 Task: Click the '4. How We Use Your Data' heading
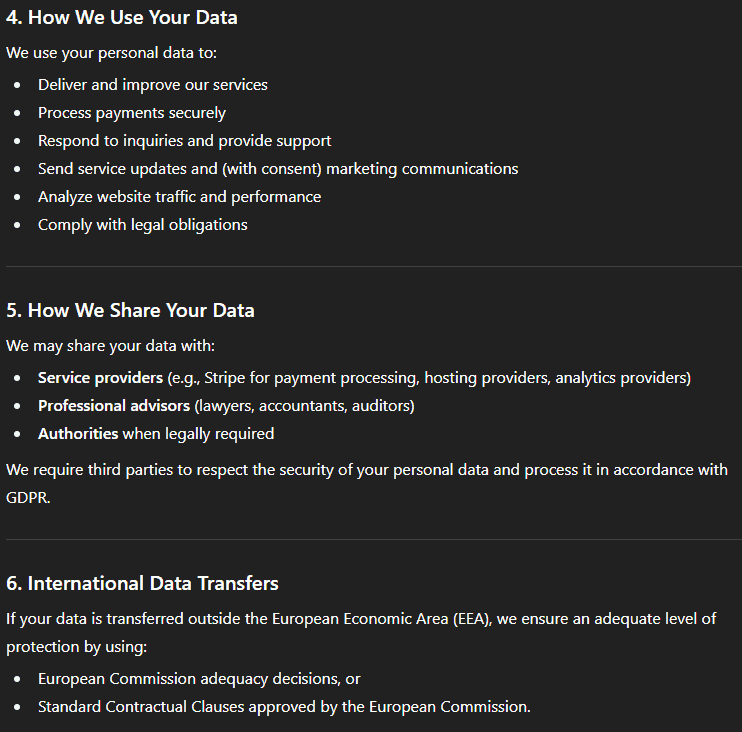(122, 18)
